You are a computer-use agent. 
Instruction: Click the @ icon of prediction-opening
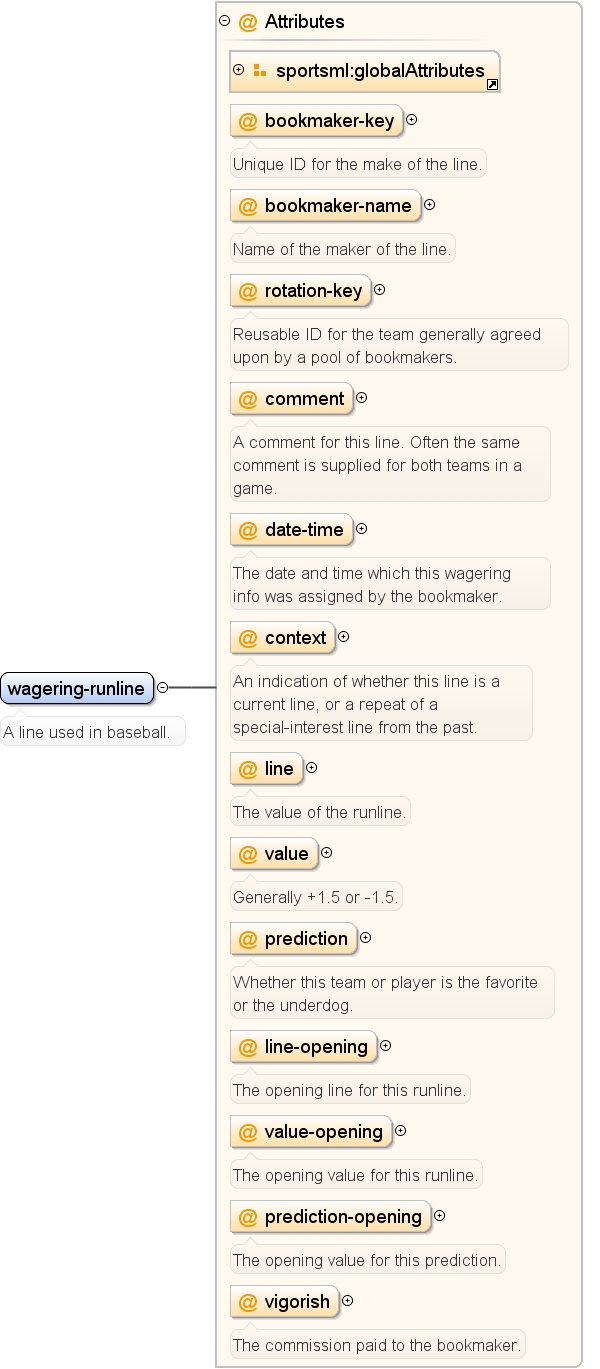(x=248, y=1217)
